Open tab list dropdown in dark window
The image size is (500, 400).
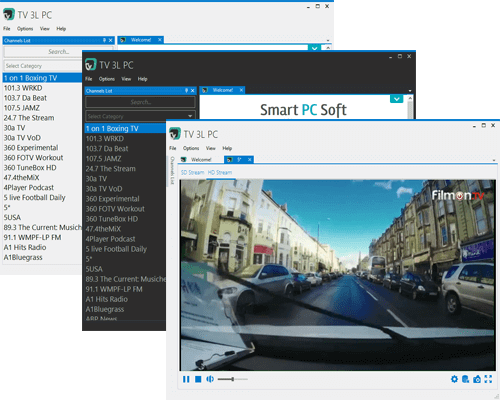410,91
